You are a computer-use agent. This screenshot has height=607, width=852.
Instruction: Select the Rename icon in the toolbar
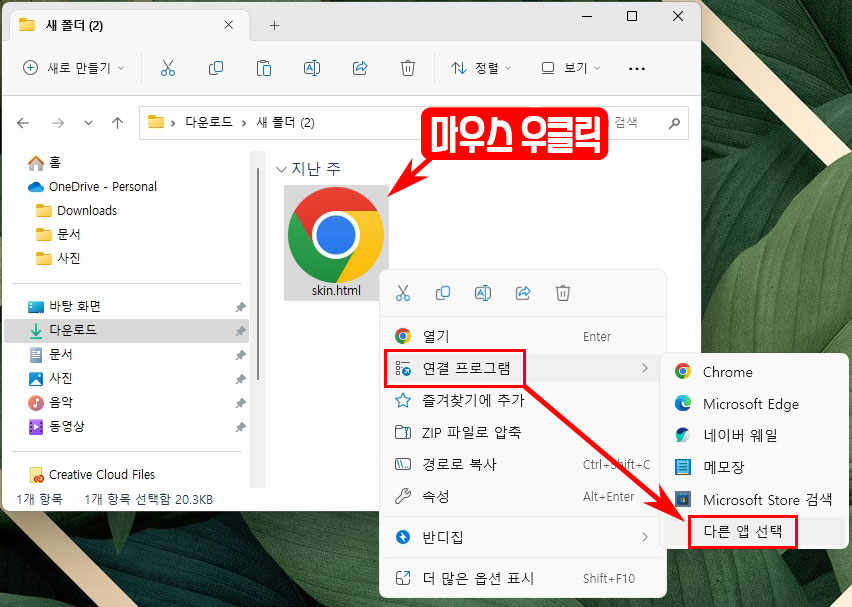[311, 69]
